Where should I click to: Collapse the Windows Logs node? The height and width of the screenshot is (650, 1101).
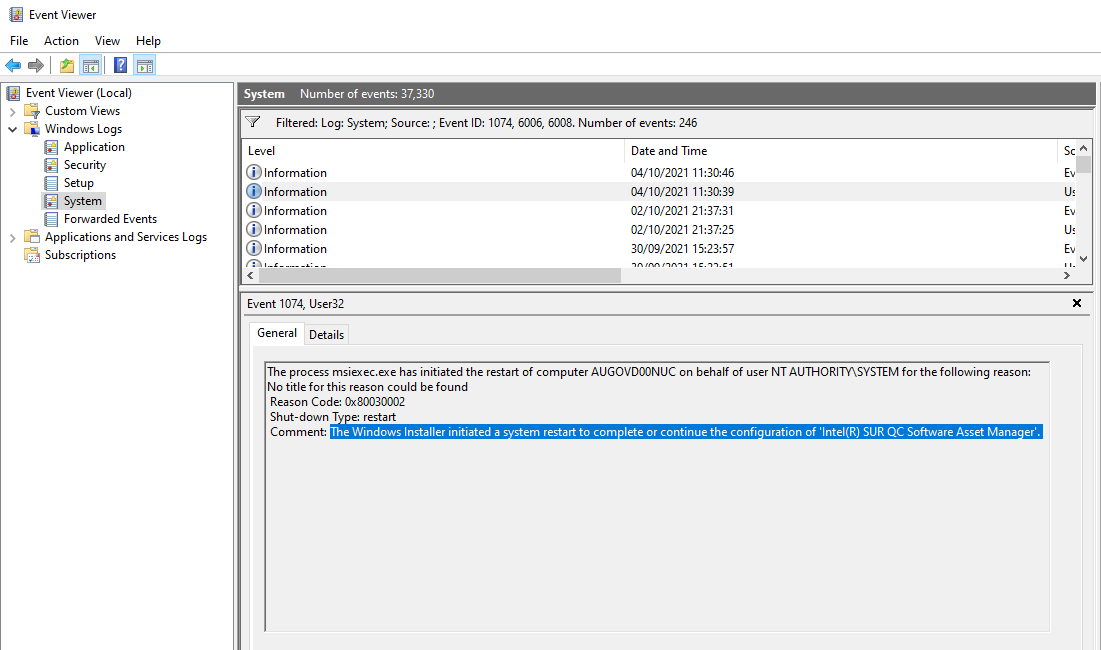tap(12, 129)
